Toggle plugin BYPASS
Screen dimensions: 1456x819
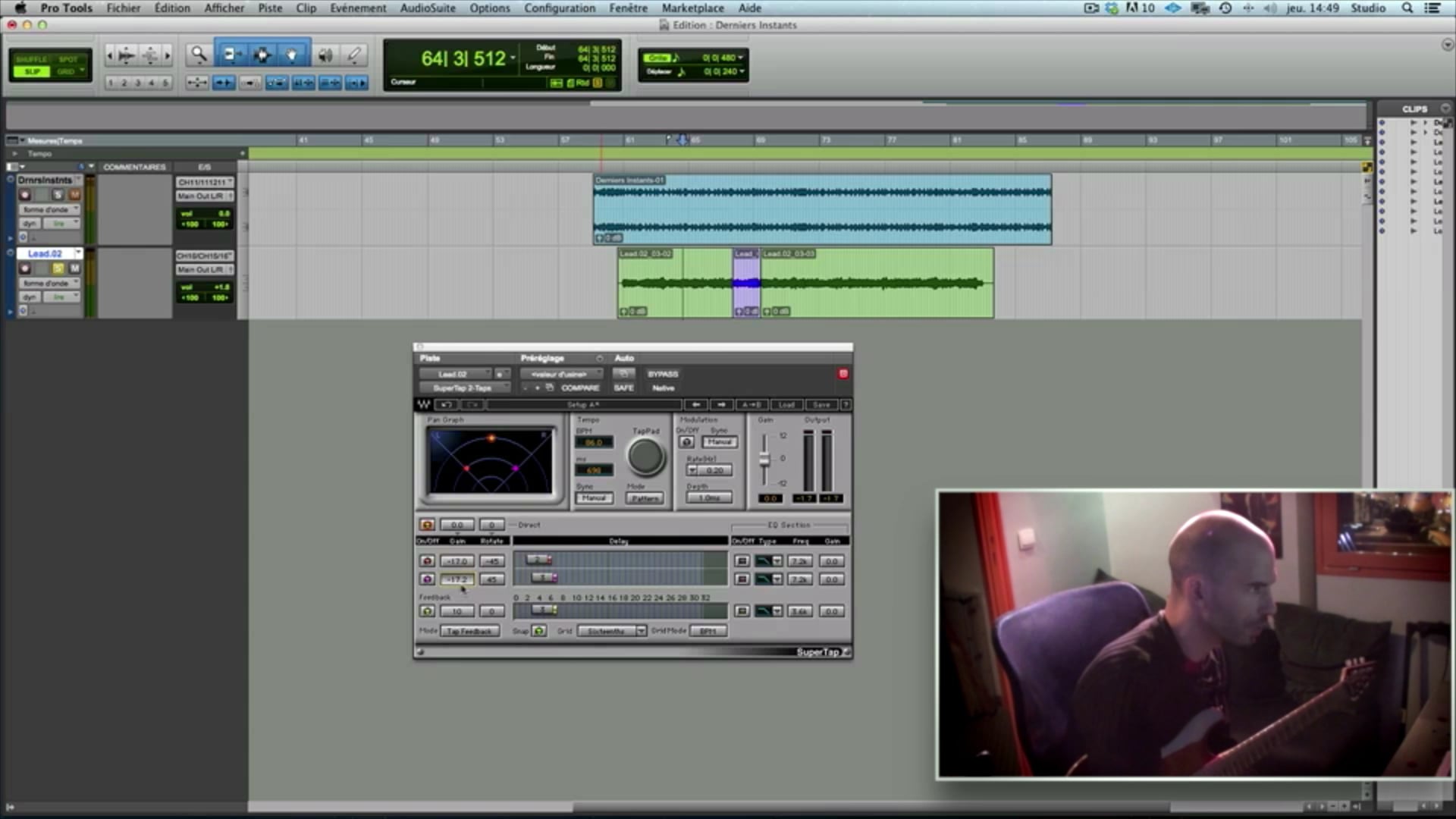pyautogui.click(x=663, y=374)
